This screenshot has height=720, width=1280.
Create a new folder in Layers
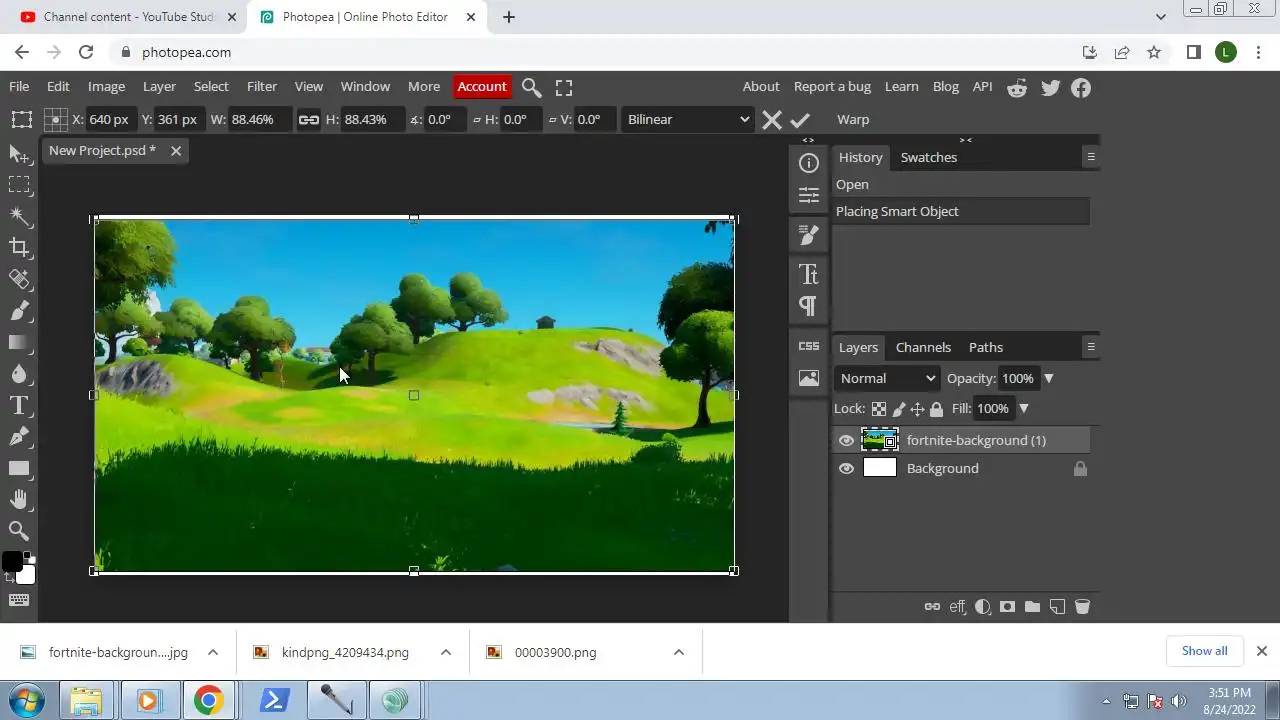click(x=1033, y=607)
